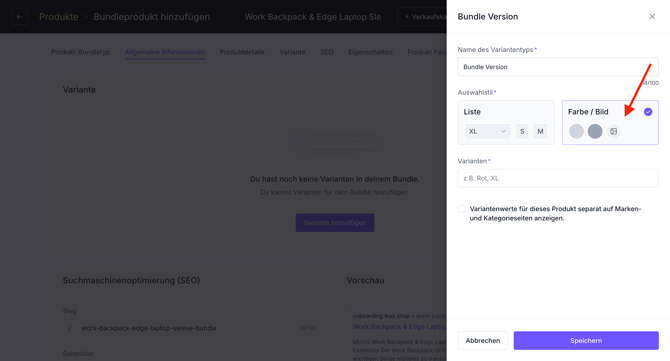Open the Eigenschaften tab

click(x=370, y=52)
